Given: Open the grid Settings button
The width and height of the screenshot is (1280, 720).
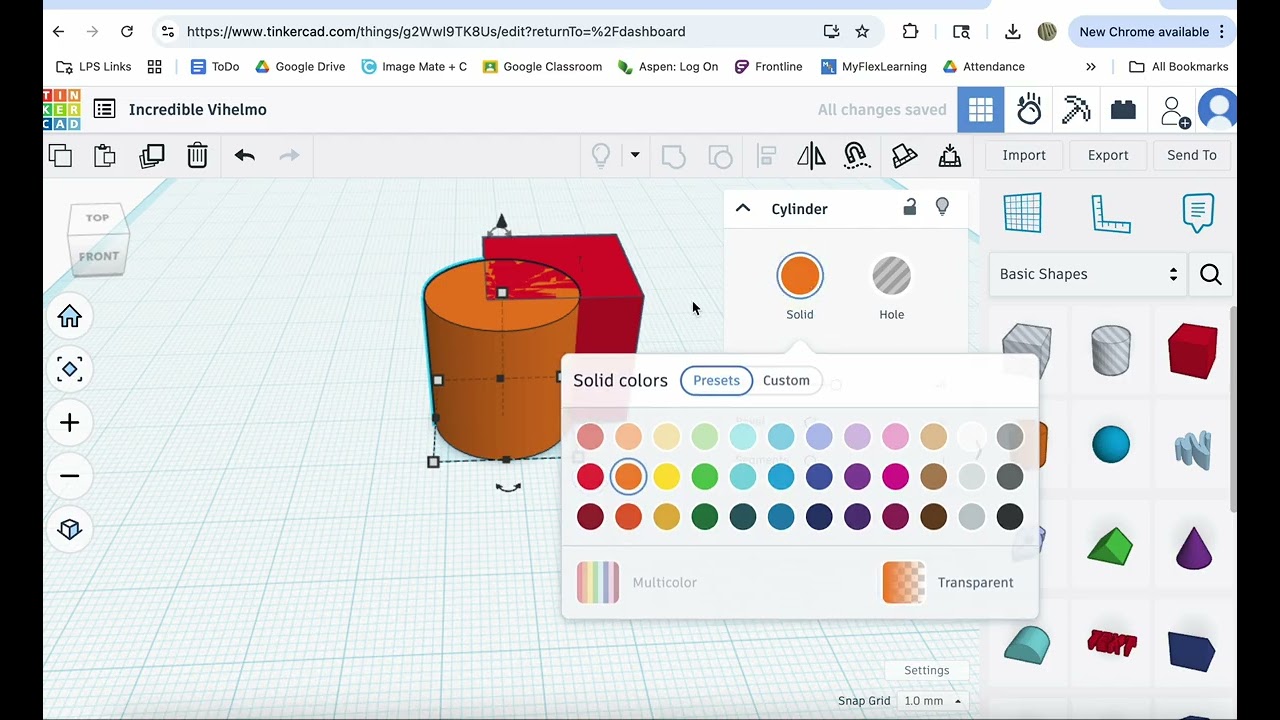Looking at the screenshot, I should click(x=927, y=670).
